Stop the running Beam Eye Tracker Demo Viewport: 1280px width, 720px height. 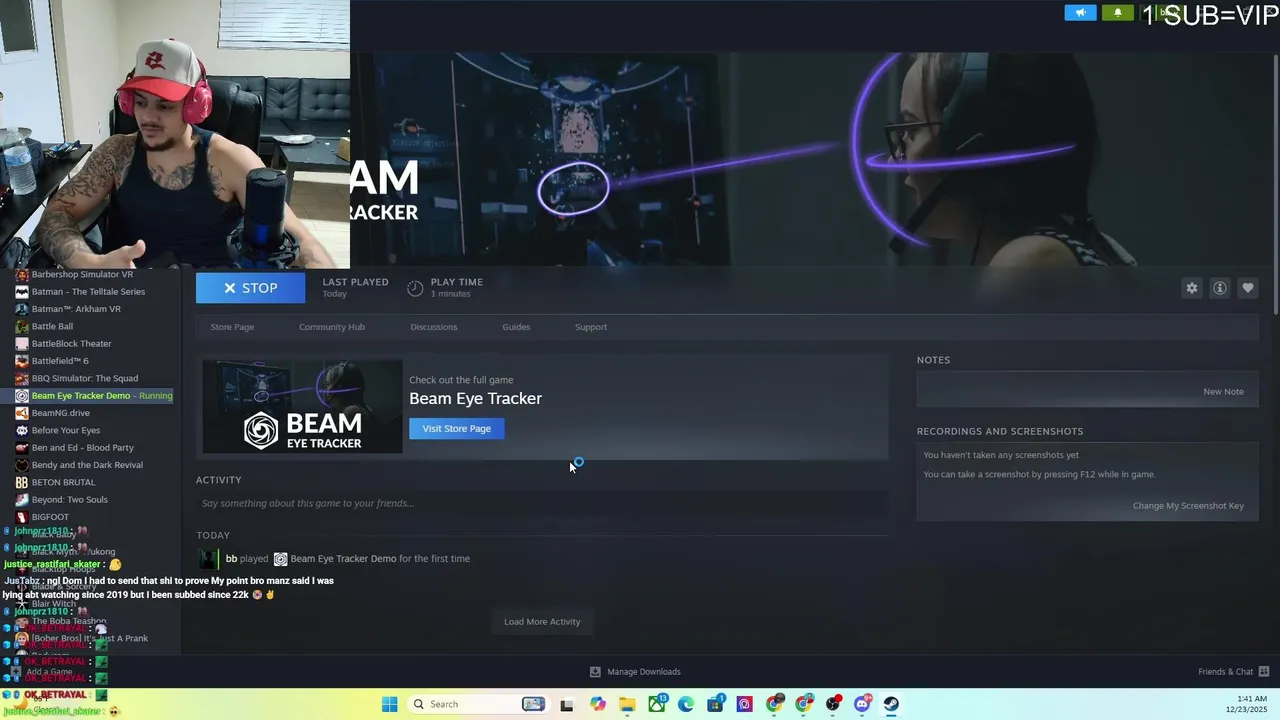(x=250, y=288)
